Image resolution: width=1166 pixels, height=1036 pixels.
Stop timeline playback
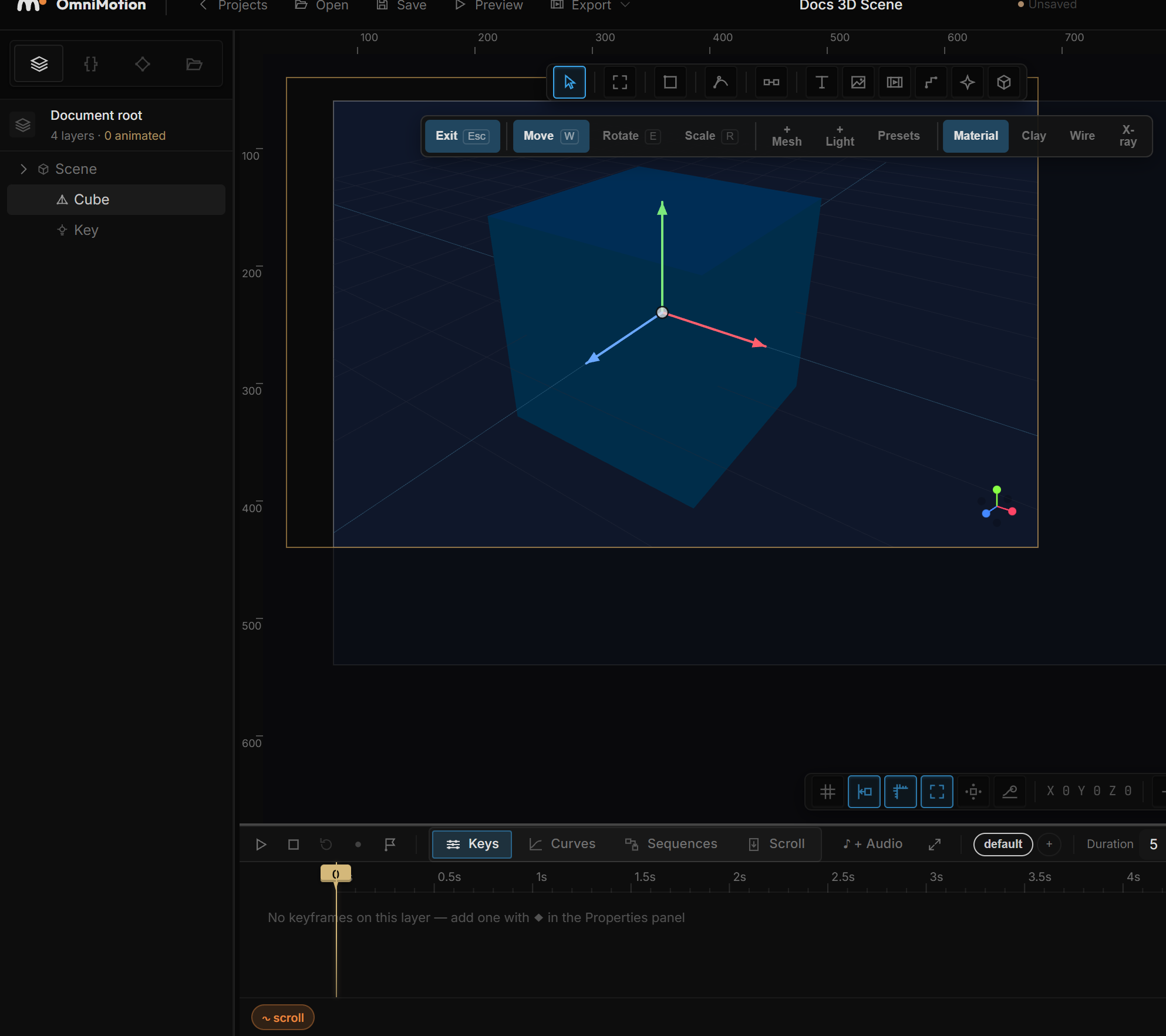(x=294, y=845)
